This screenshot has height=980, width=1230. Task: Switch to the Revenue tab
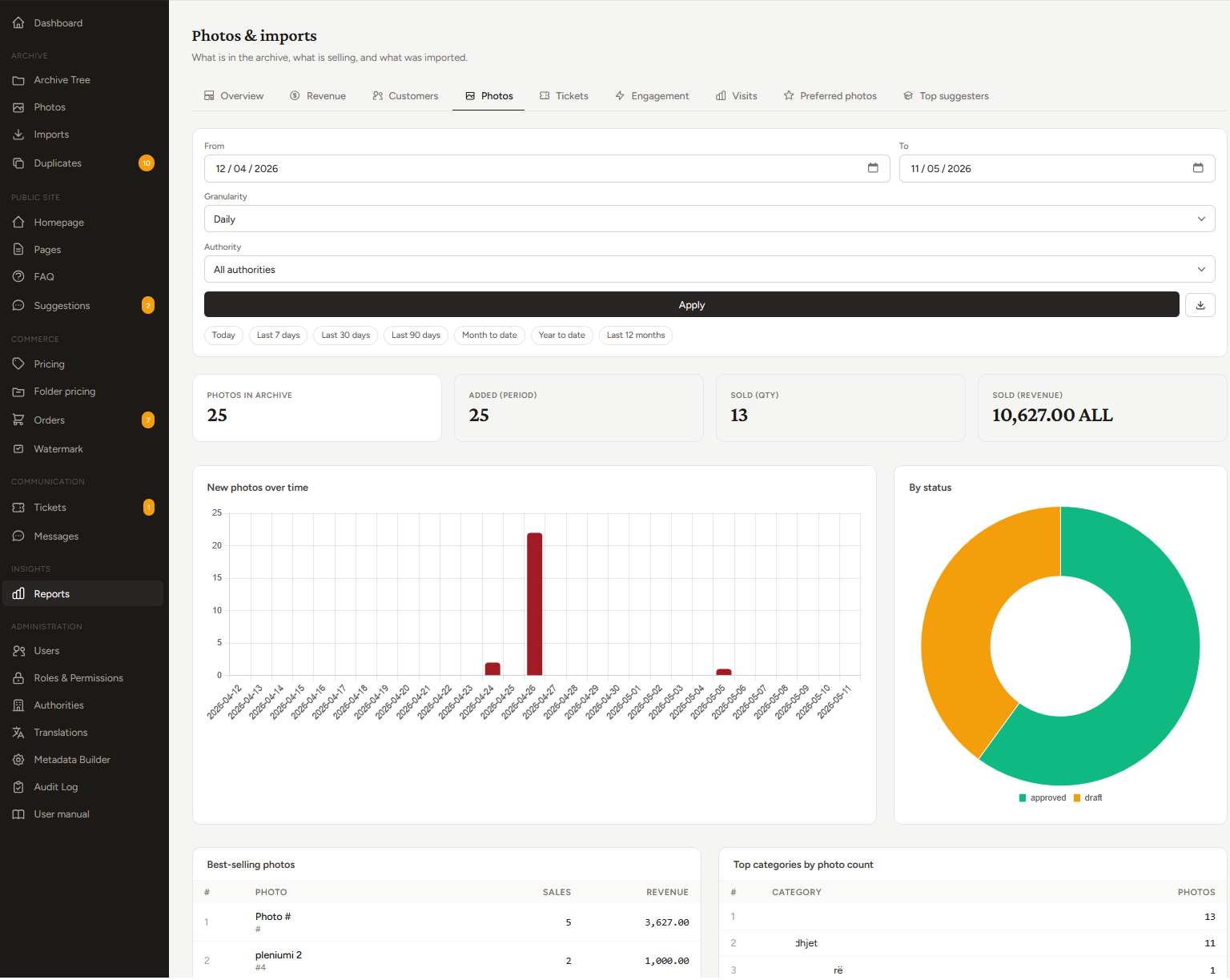318,96
